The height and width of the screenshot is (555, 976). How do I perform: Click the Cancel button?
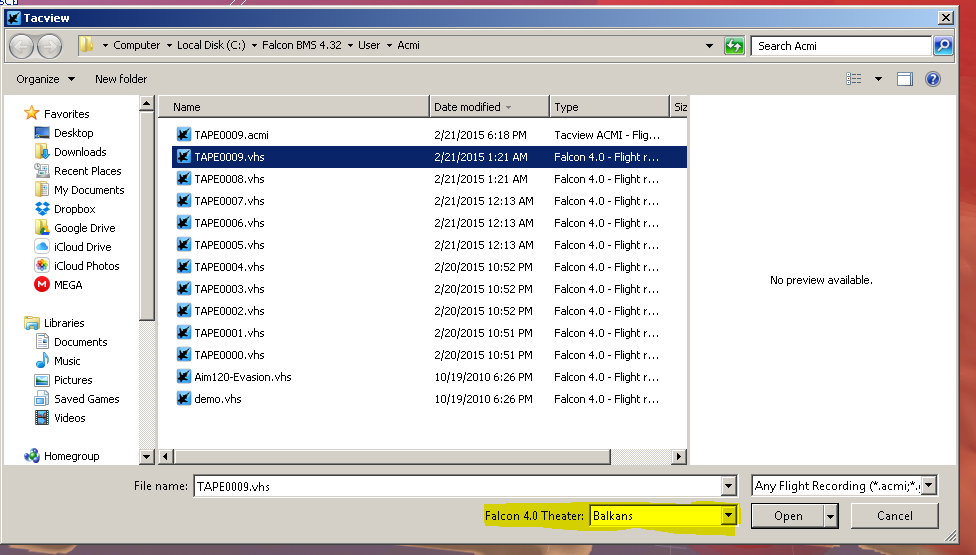pos(894,516)
